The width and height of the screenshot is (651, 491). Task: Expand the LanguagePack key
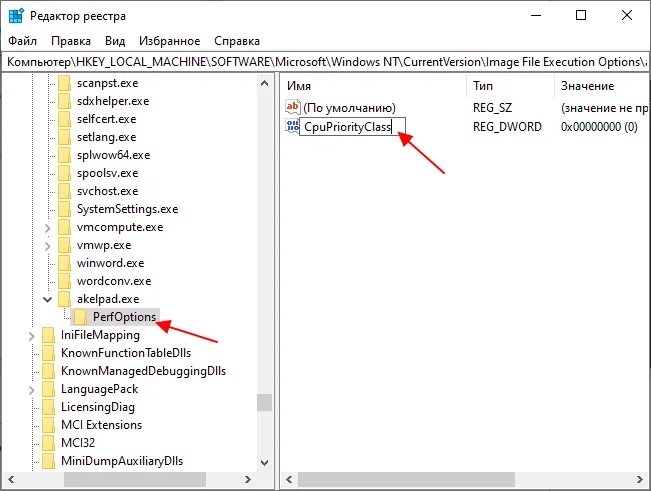coord(32,390)
